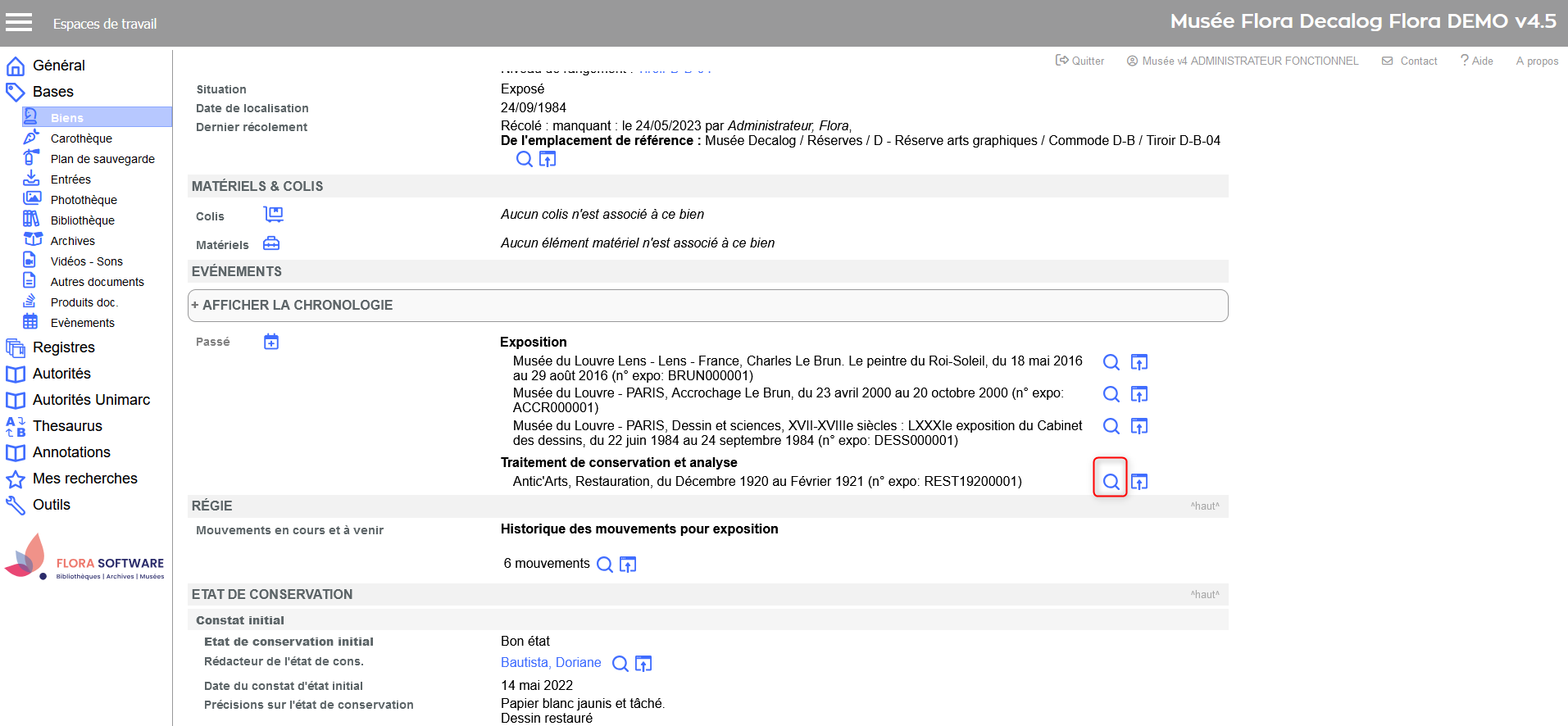Screen dimensions: 1568x726
Task: Click the Passé calendar add icon
Action: click(x=271, y=342)
